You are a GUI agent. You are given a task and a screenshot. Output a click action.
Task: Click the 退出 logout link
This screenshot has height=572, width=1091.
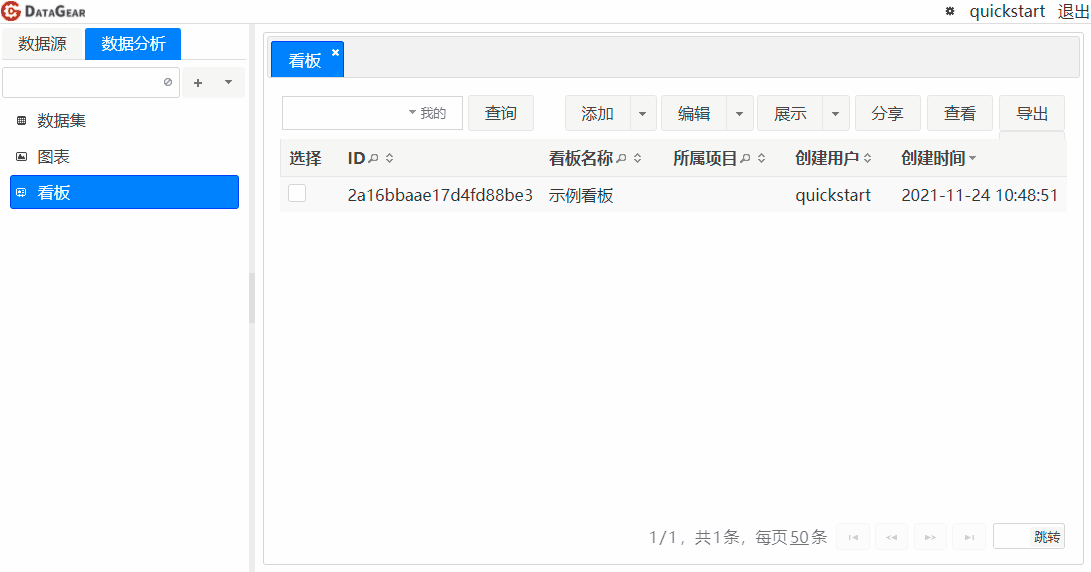pyautogui.click(x=1072, y=12)
